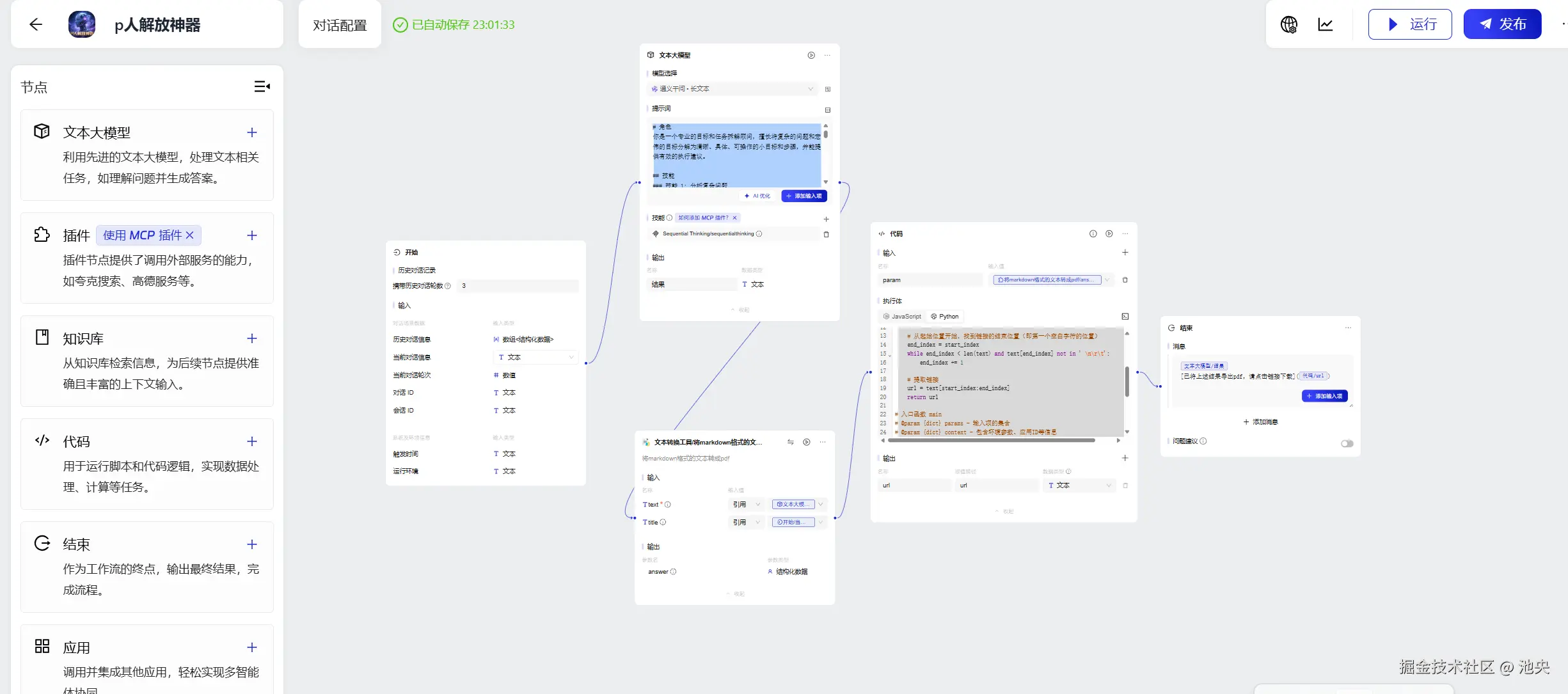Click the 运行 button
Screen dimensions: 1568x694
coord(1410,24)
